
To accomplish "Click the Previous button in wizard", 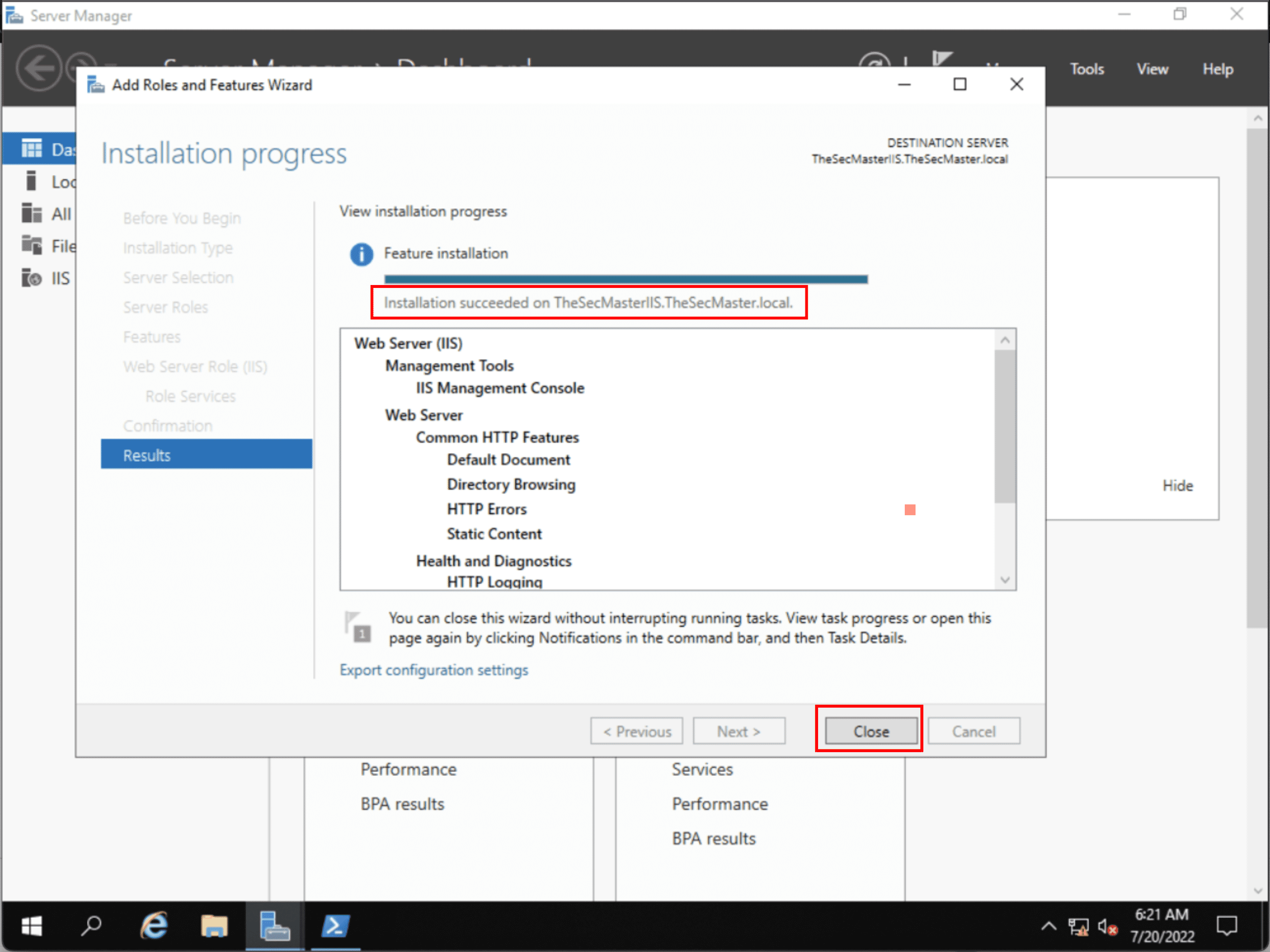I will click(x=637, y=731).
